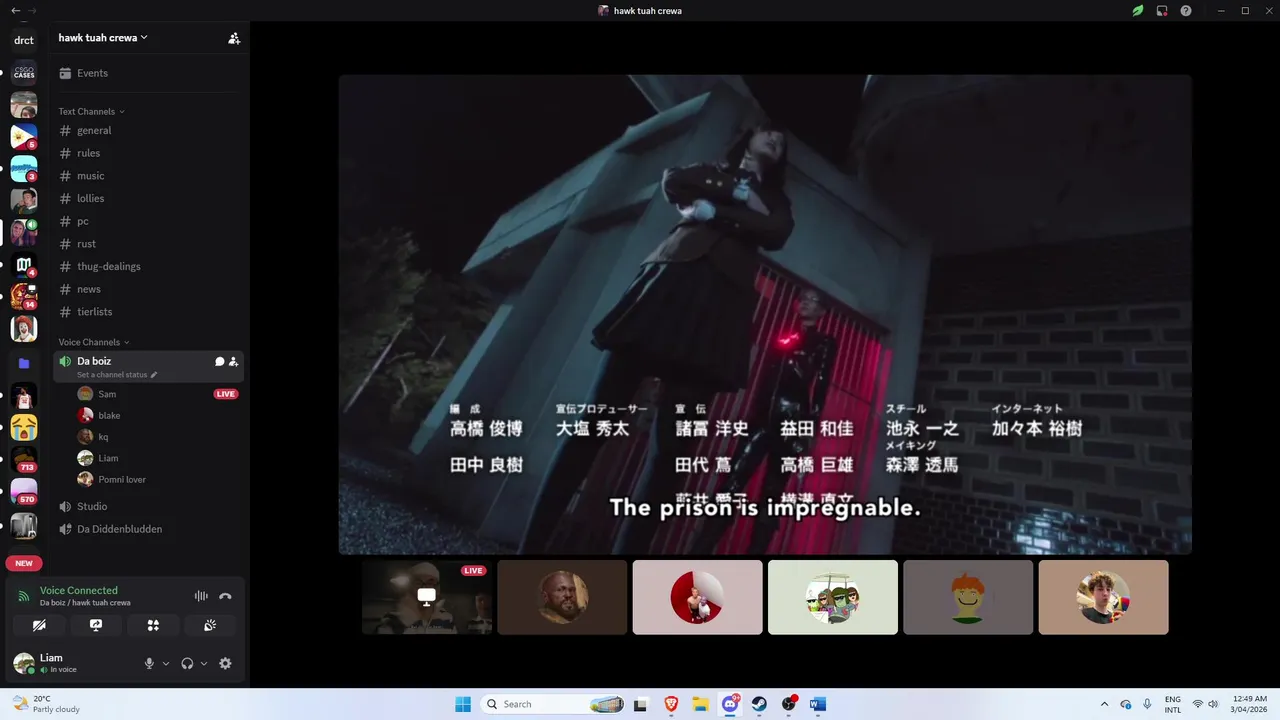This screenshot has height=720, width=1280.
Task: Open the drct server in server list
Action: click(24, 41)
